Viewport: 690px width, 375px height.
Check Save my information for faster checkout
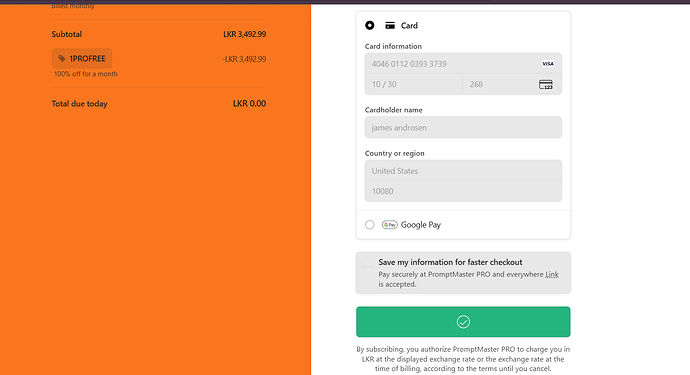point(367,262)
